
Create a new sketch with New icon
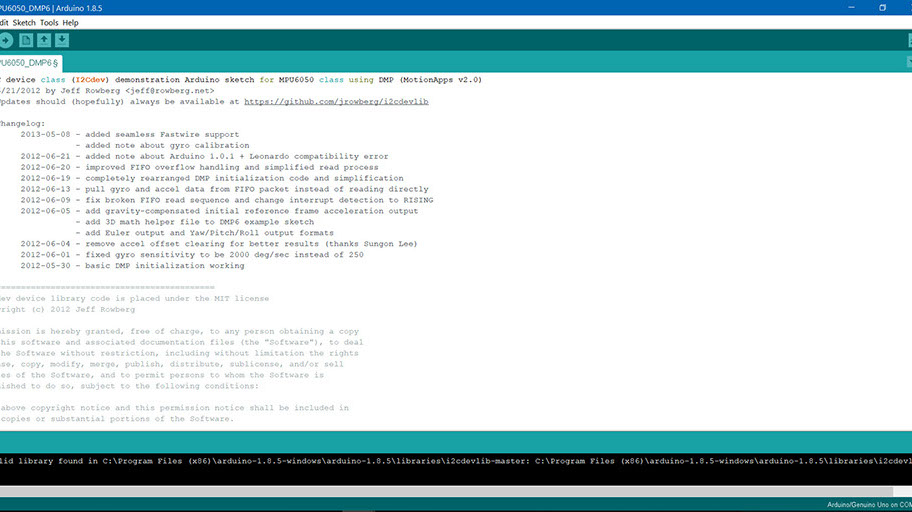tap(26, 40)
